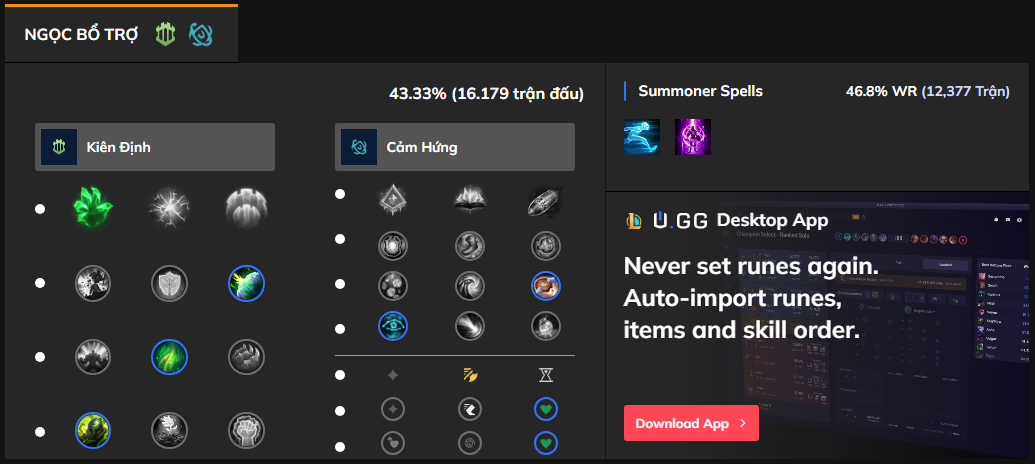Click the Cảm Hứng rune tree header

455,147
